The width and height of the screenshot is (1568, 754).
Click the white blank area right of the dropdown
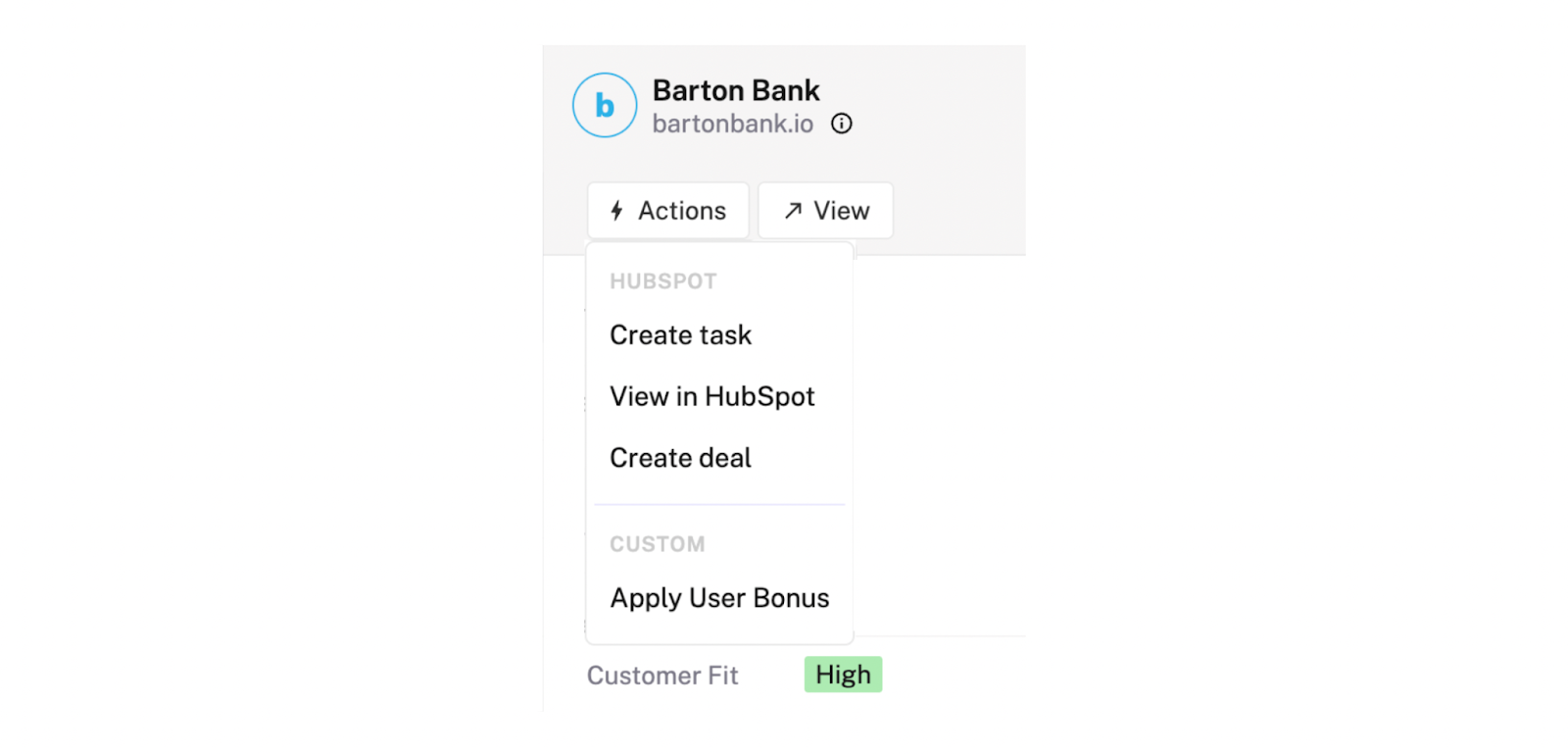(x=939, y=441)
